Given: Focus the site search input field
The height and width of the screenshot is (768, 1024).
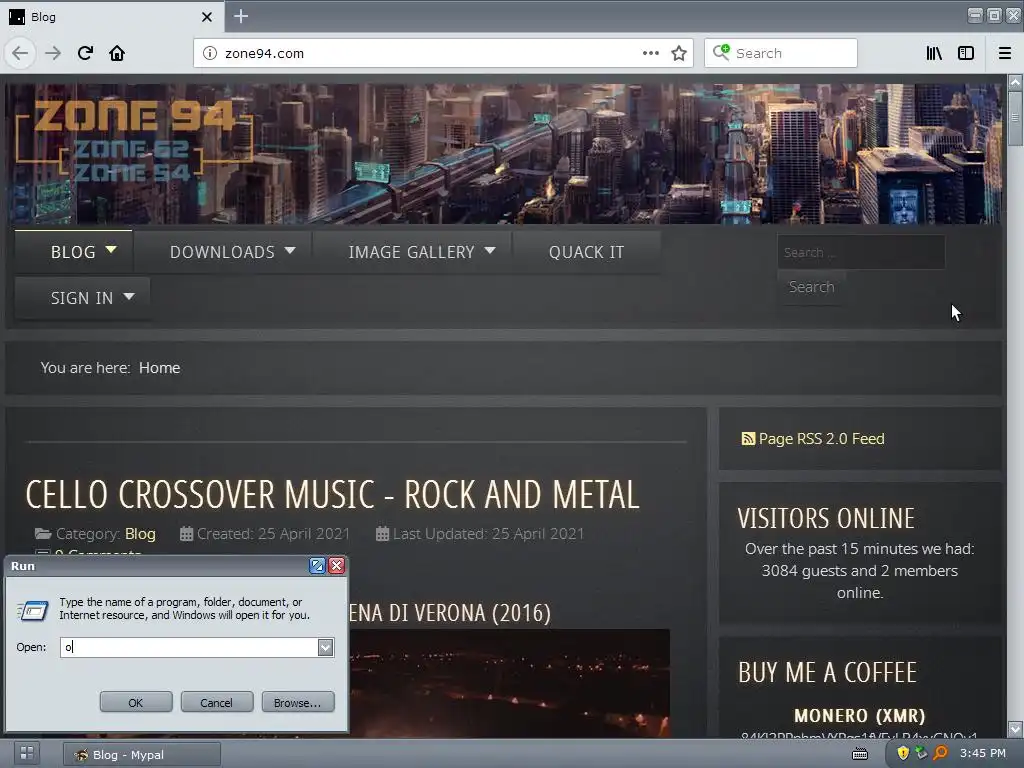Looking at the screenshot, I should [861, 252].
